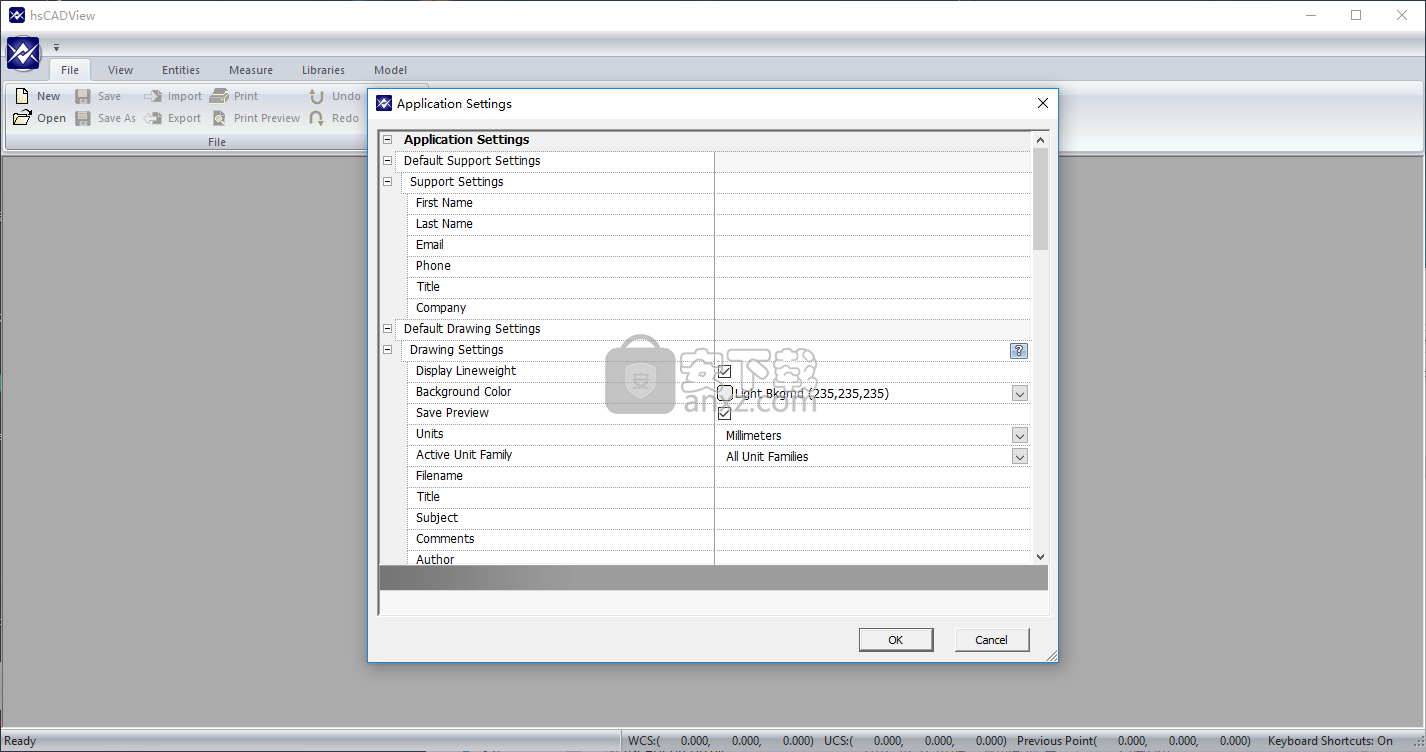Click the Phone value field
Screen dimensions: 1426x752
click(x=872, y=266)
